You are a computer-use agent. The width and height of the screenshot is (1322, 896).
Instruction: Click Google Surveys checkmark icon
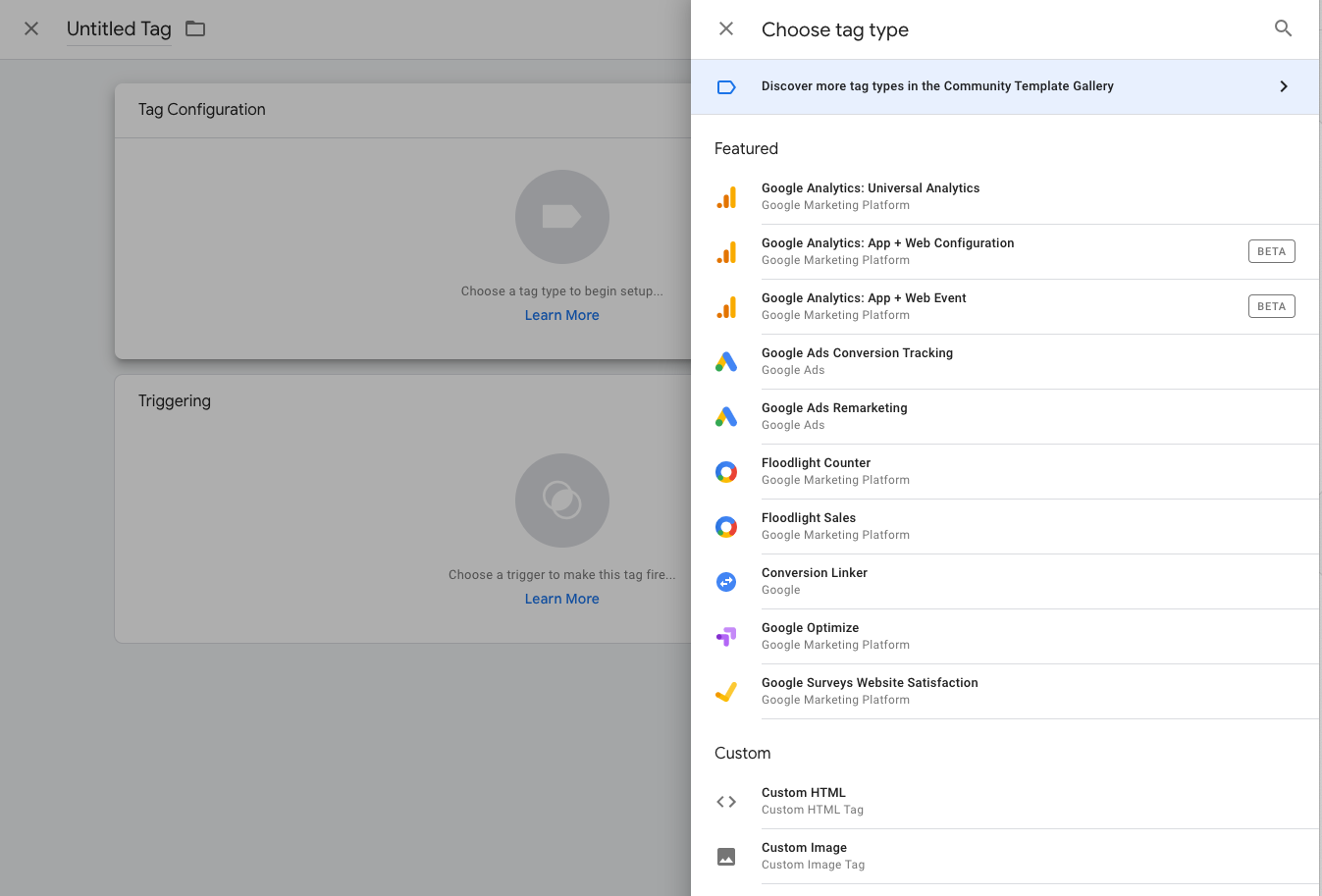point(726,692)
